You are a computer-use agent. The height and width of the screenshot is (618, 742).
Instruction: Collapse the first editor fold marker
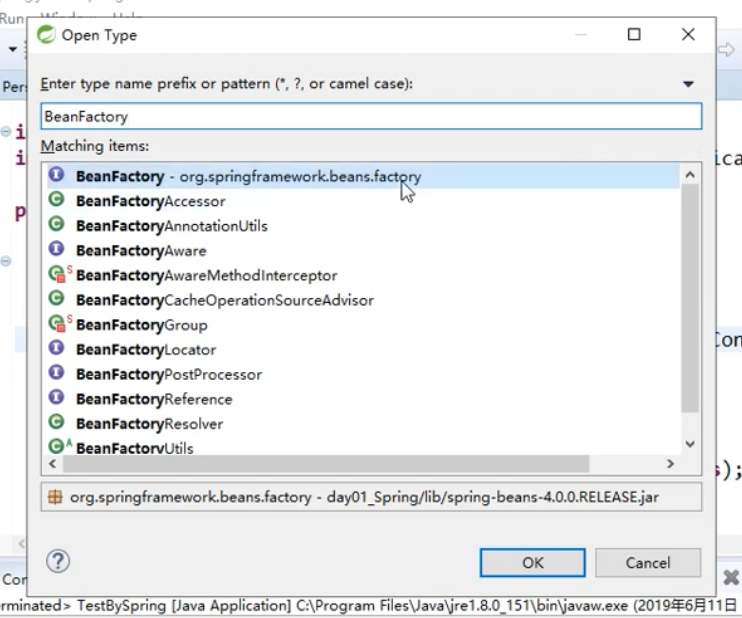(6, 131)
